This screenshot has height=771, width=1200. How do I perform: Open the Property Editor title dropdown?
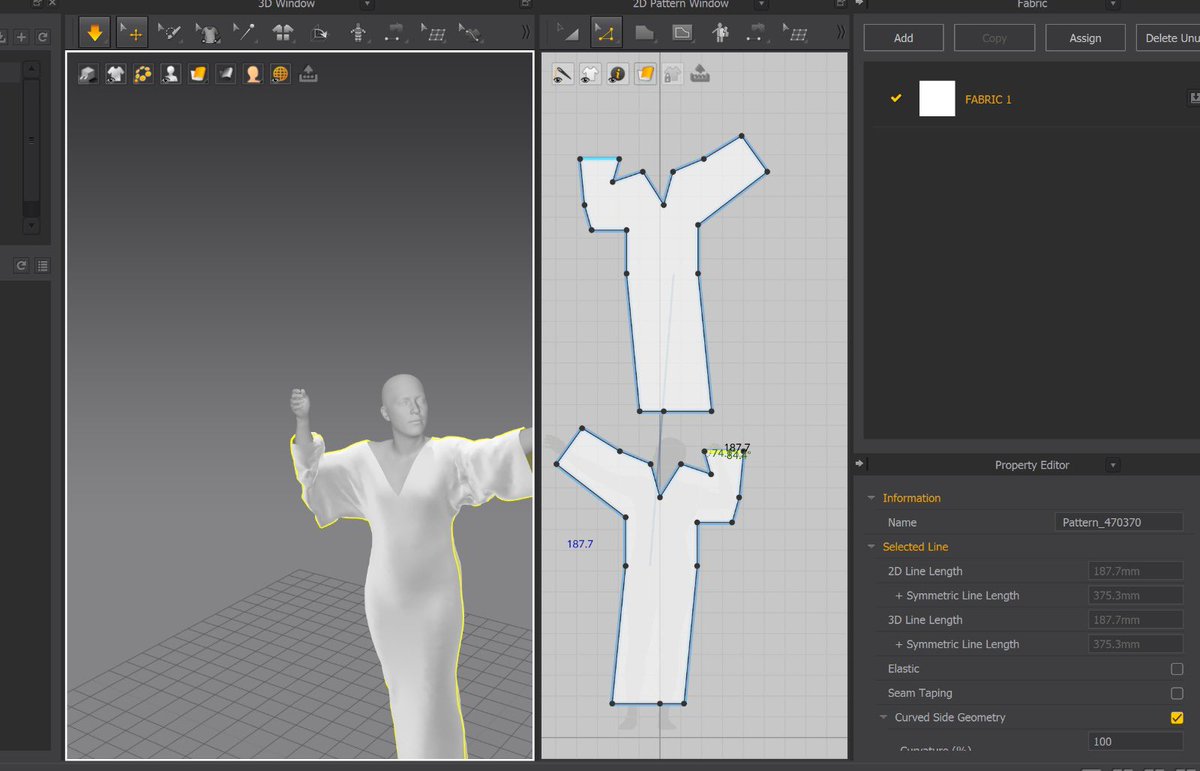[1111, 465]
